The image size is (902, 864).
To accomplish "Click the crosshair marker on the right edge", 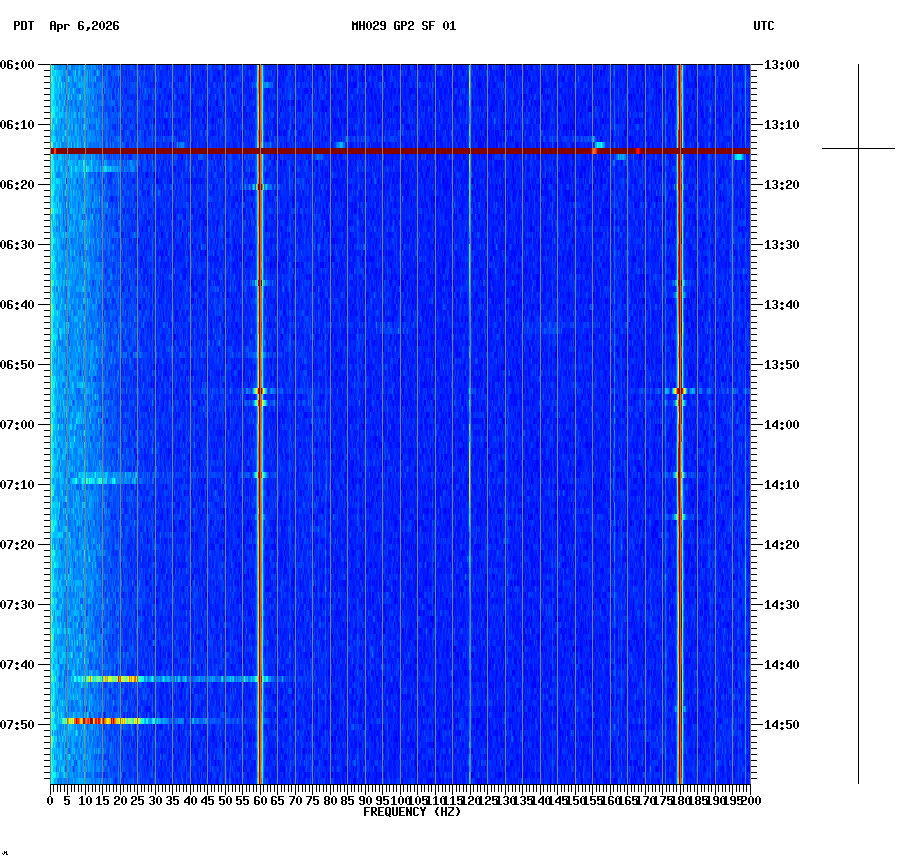I will click(858, 147).
